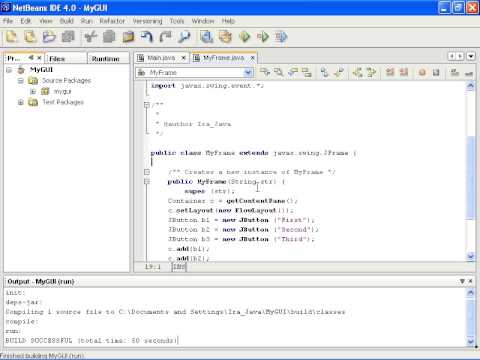Select the Source Packages tree item
Screen dimensions: 480x360
(67, 81)
